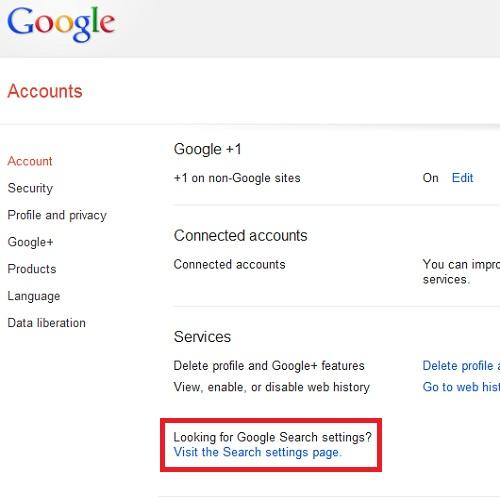Select the '+1 on non-Google sites' label
500x500 pixels.
tap(237, 178)
